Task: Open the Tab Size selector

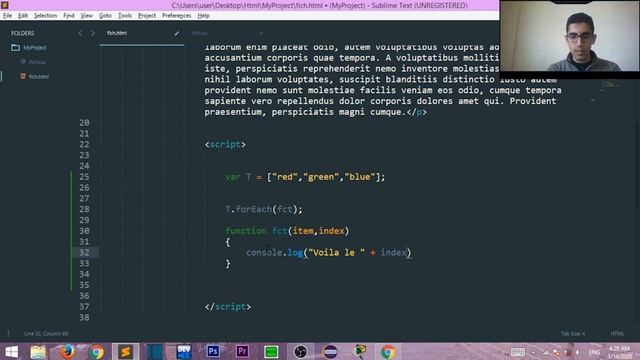Action: click(x=573, y=333)
